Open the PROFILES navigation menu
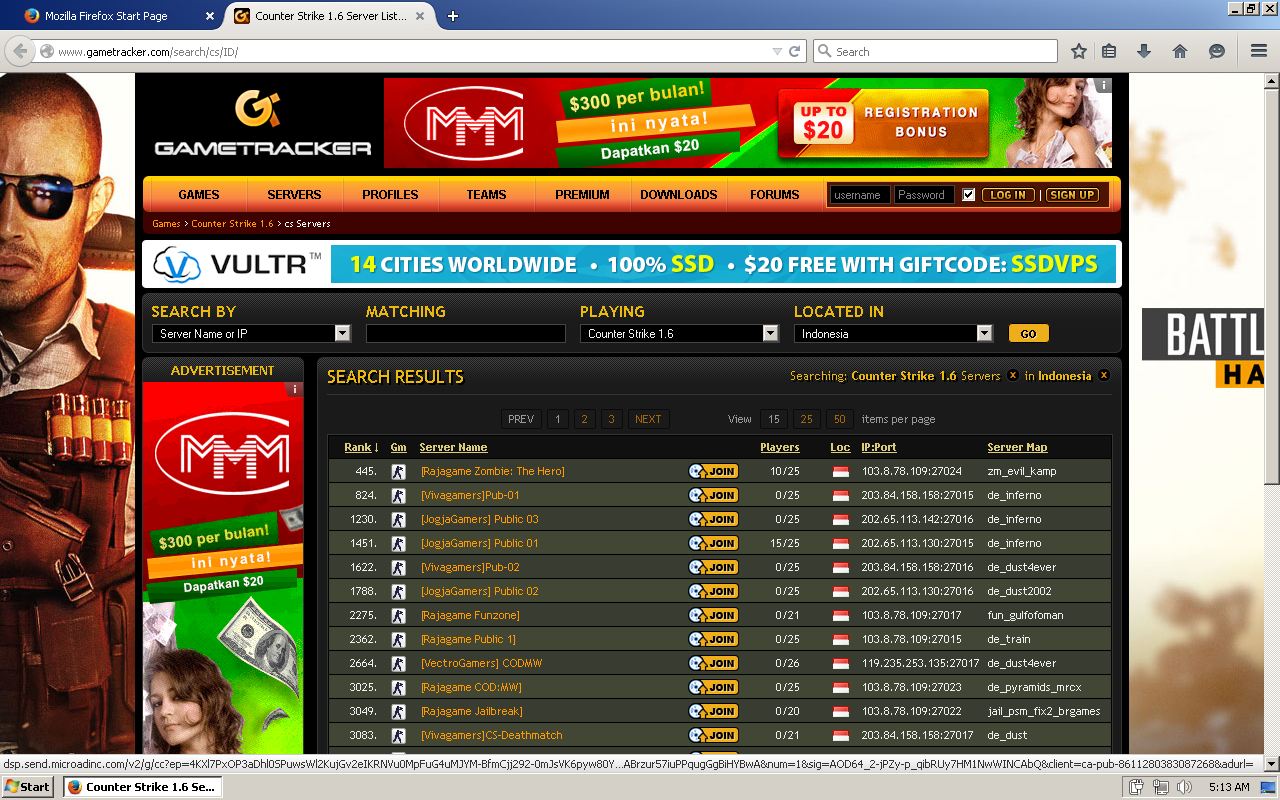1280x800 pixels. point(390,195)
